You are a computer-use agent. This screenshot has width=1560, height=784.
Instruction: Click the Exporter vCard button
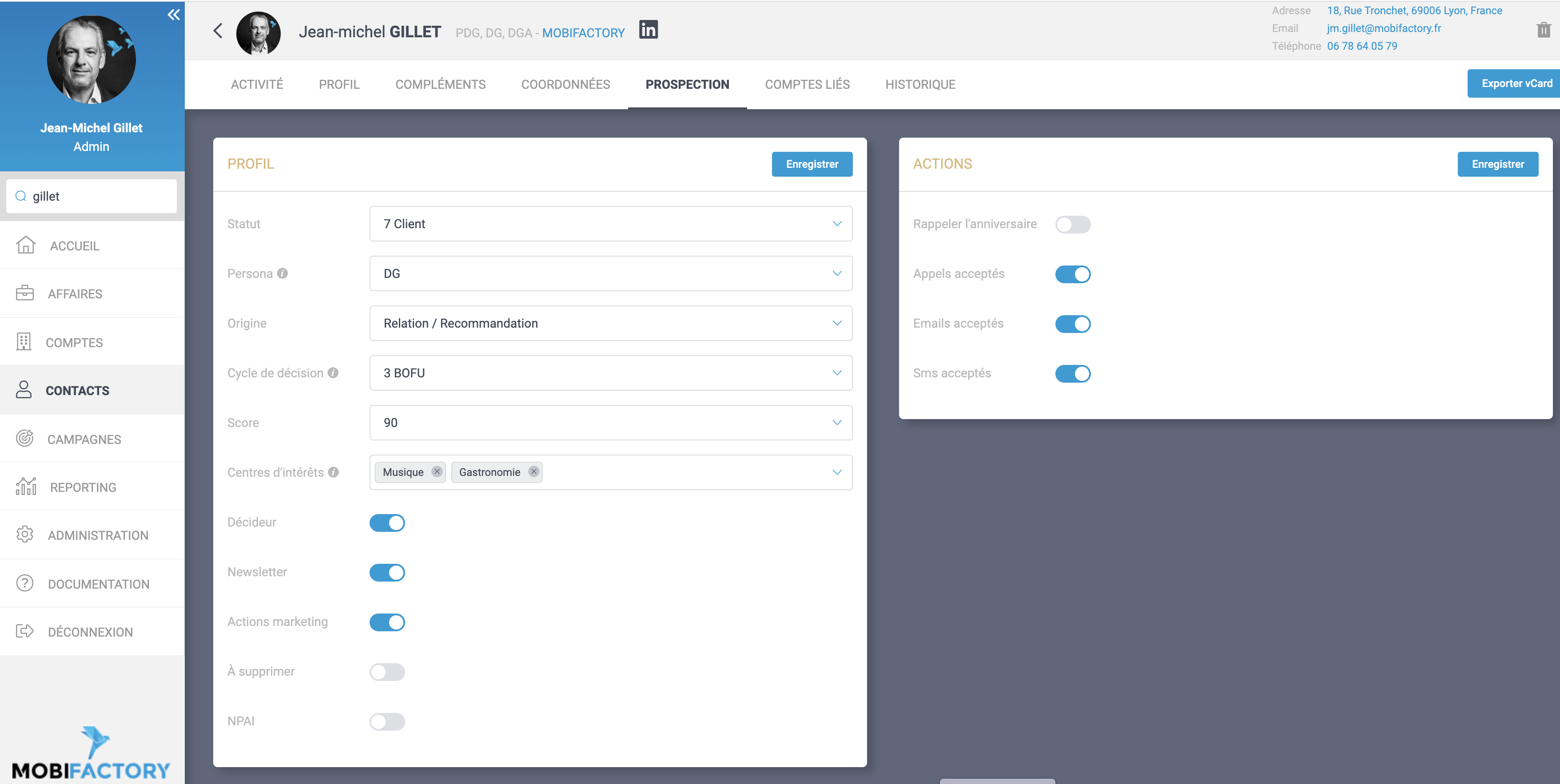point(1515,83)
